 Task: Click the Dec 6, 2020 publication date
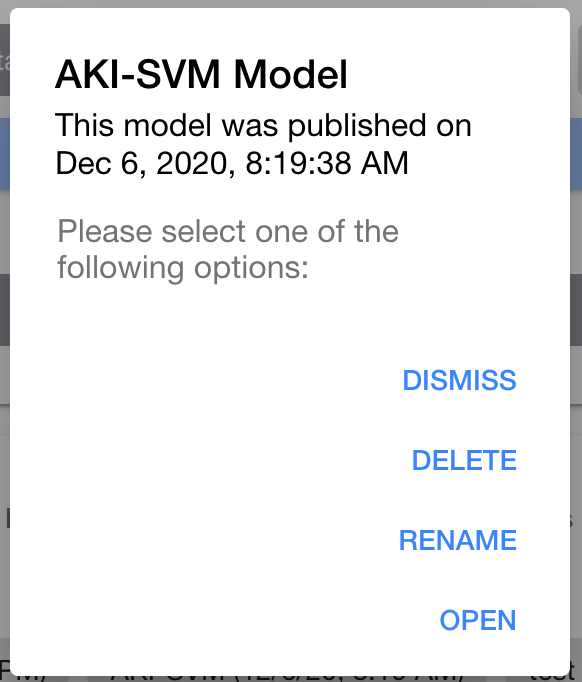[x=145, y=163]
